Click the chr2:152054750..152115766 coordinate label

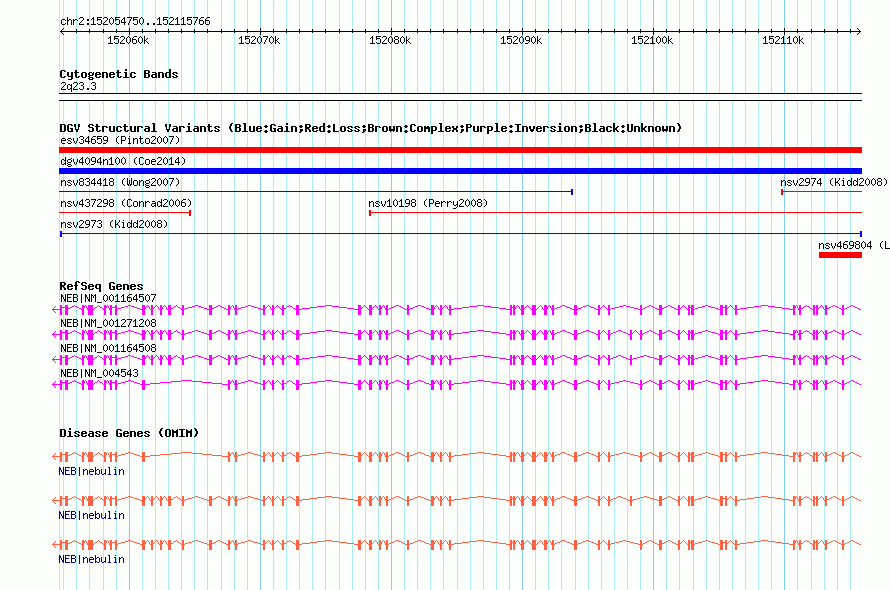[x=135, y=22]
